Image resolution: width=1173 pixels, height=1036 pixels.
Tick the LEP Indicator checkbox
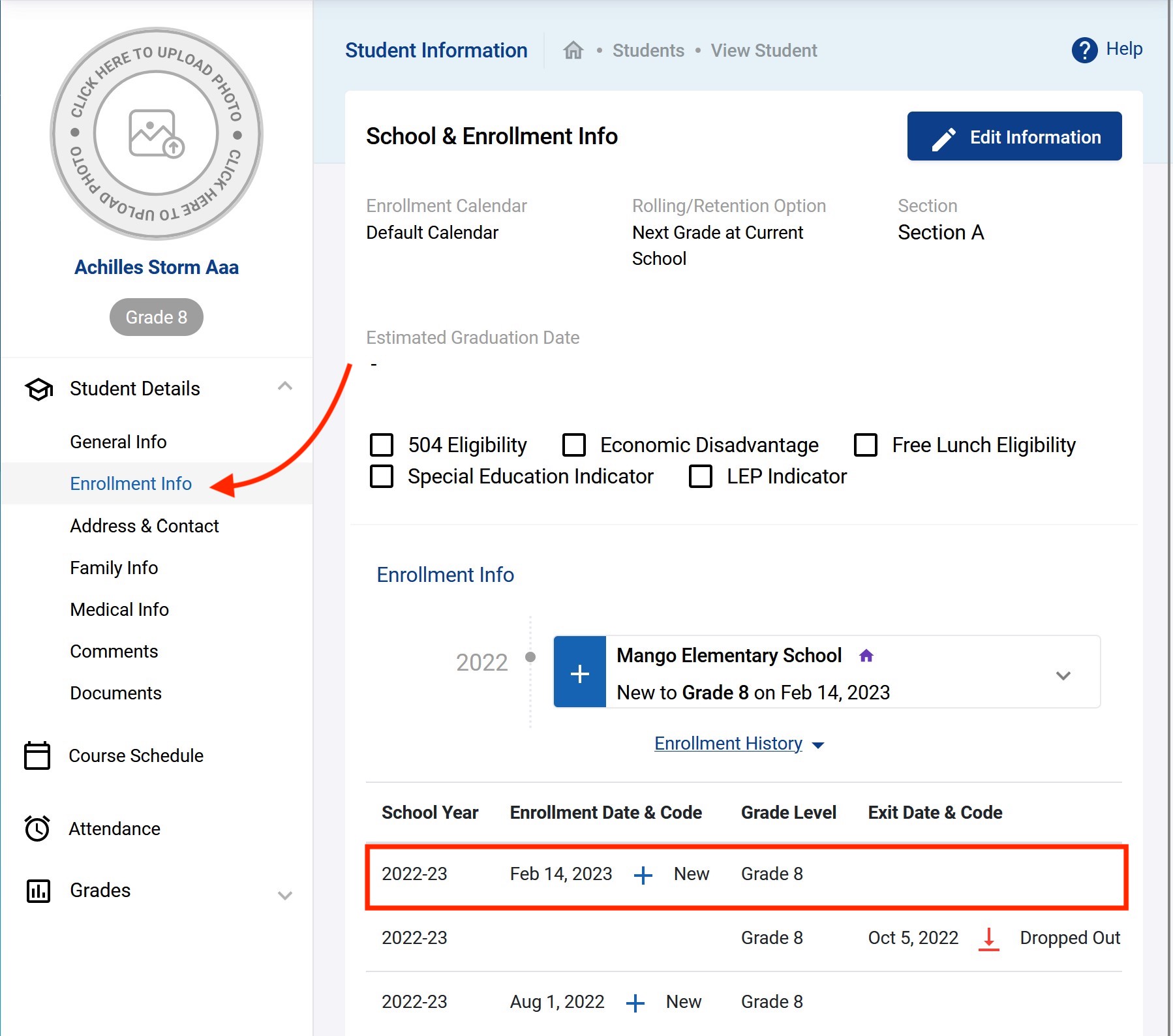701,476
